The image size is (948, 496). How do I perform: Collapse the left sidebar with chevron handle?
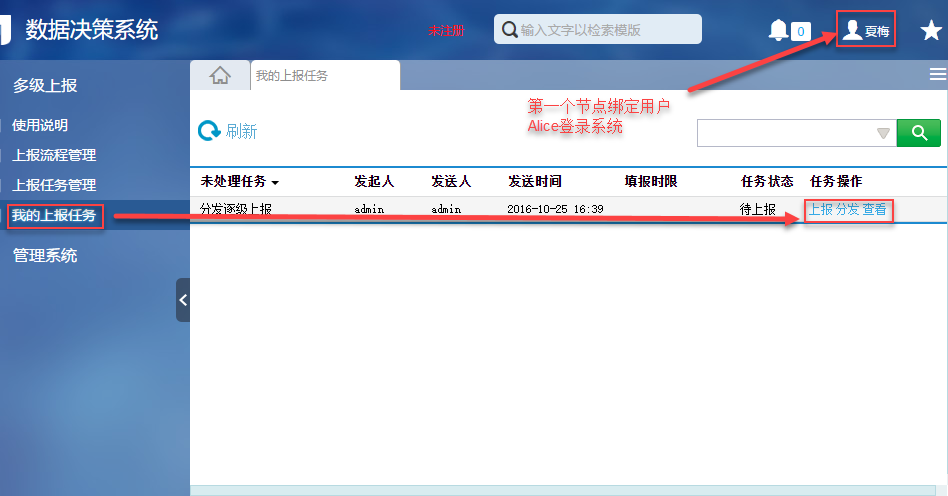(183, 300)
